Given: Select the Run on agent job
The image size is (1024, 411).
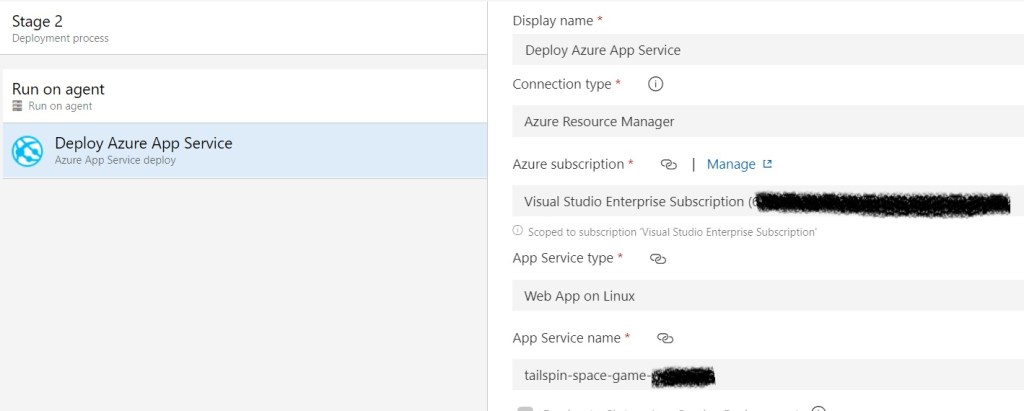Looking at the screenshot, I should (244, 96).
